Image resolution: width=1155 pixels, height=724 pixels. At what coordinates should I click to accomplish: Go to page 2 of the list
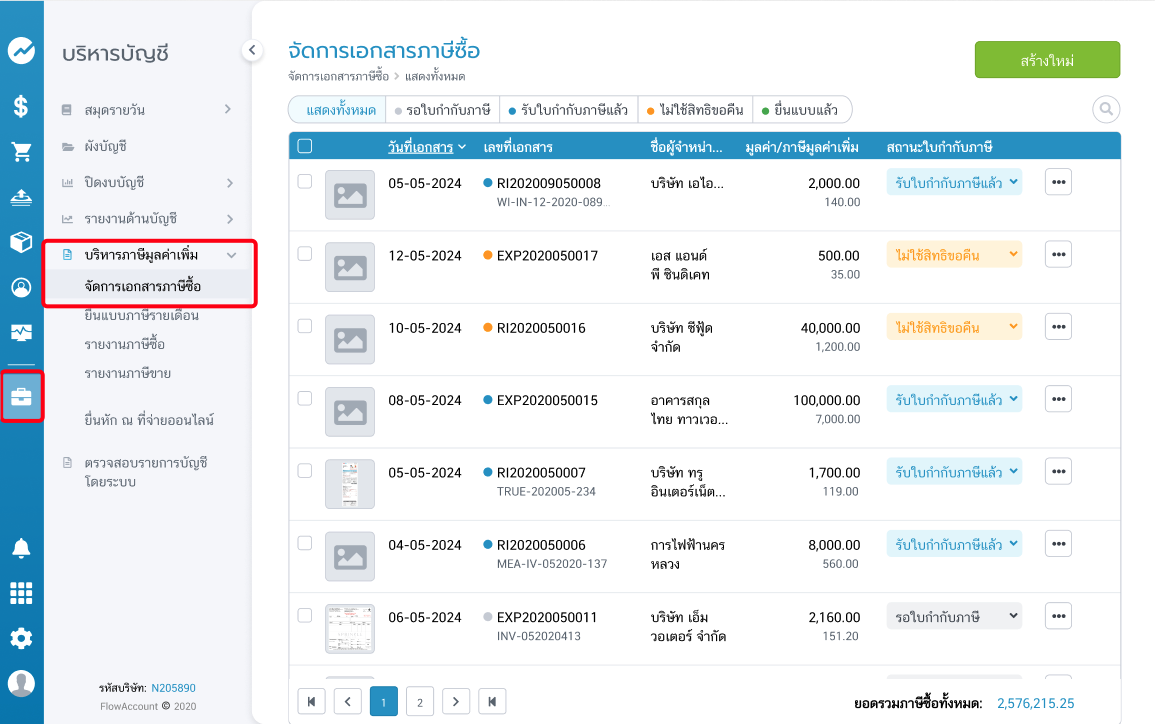click(419, 702)
